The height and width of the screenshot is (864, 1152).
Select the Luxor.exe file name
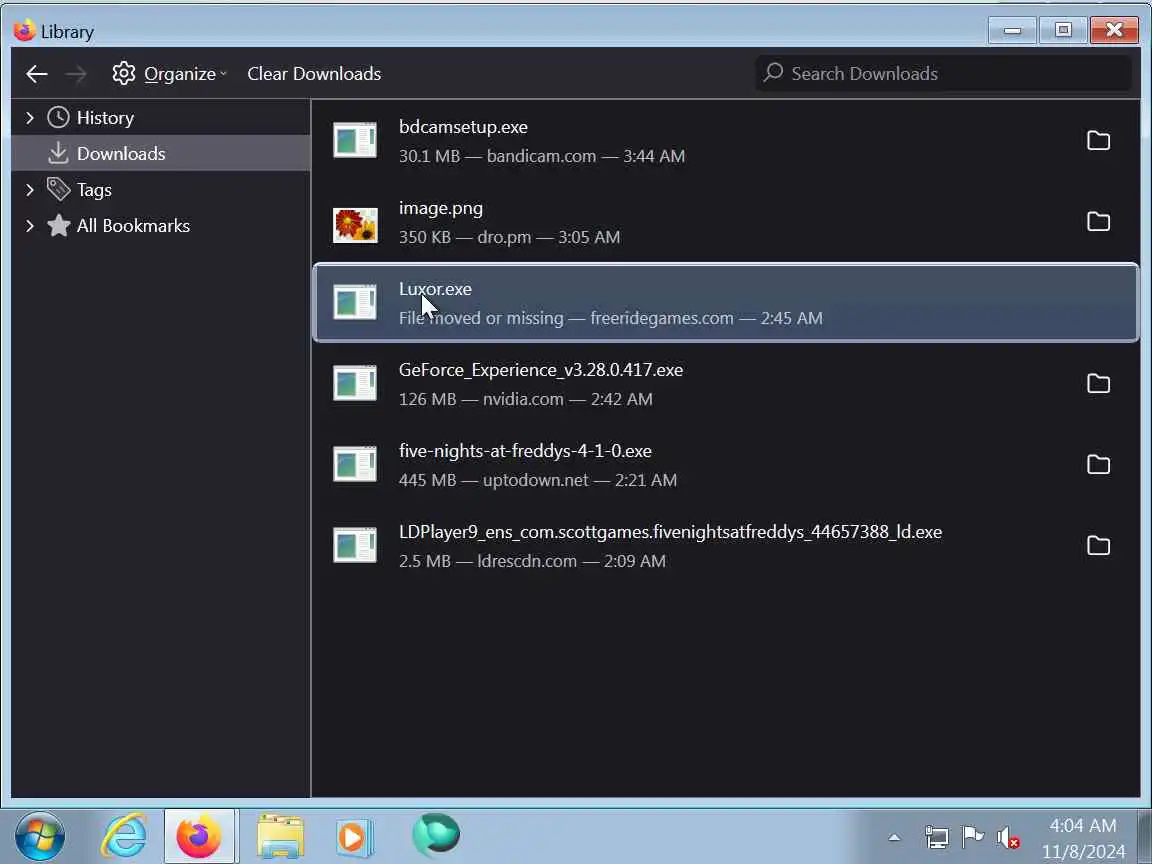(x=435, y=289)
